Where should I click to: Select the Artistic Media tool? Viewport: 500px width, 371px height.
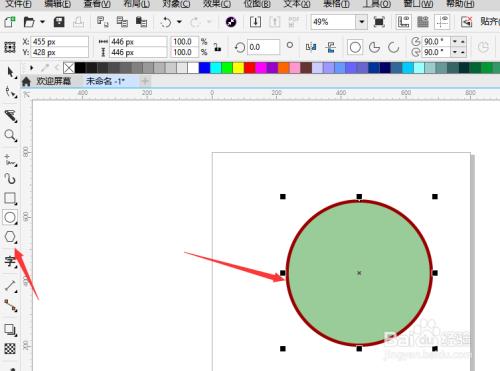[x=10, y=179]
